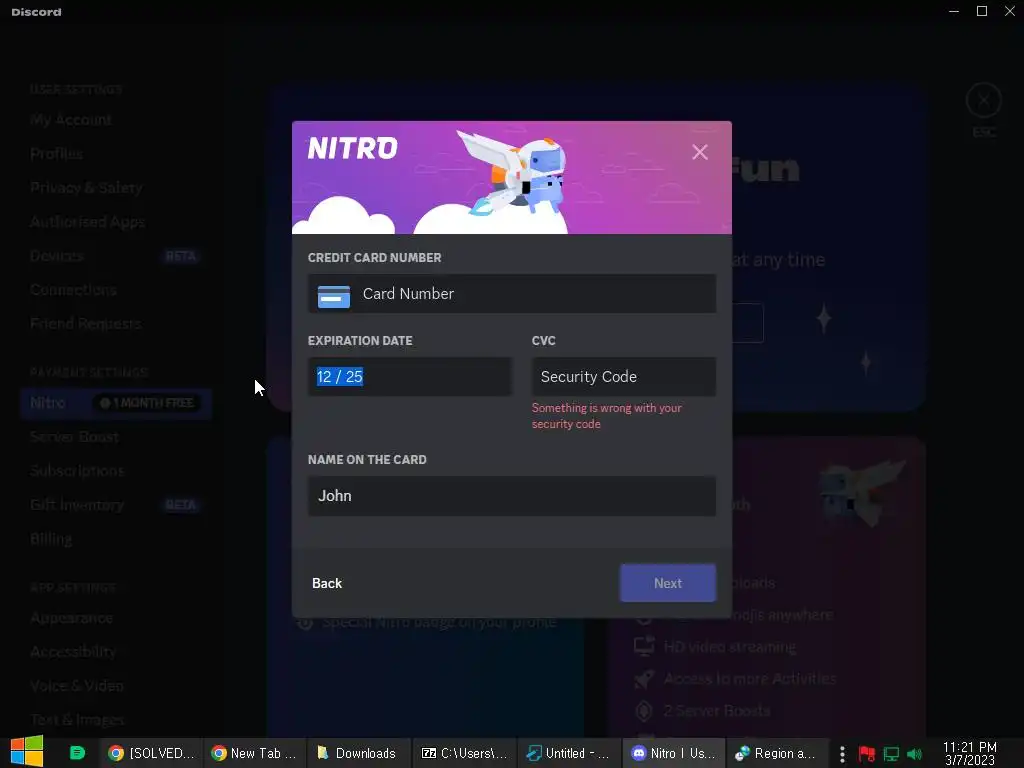Select Nitro in the settings sidebar
This screenshot has height=768, width=1024.
click(116, 403)
